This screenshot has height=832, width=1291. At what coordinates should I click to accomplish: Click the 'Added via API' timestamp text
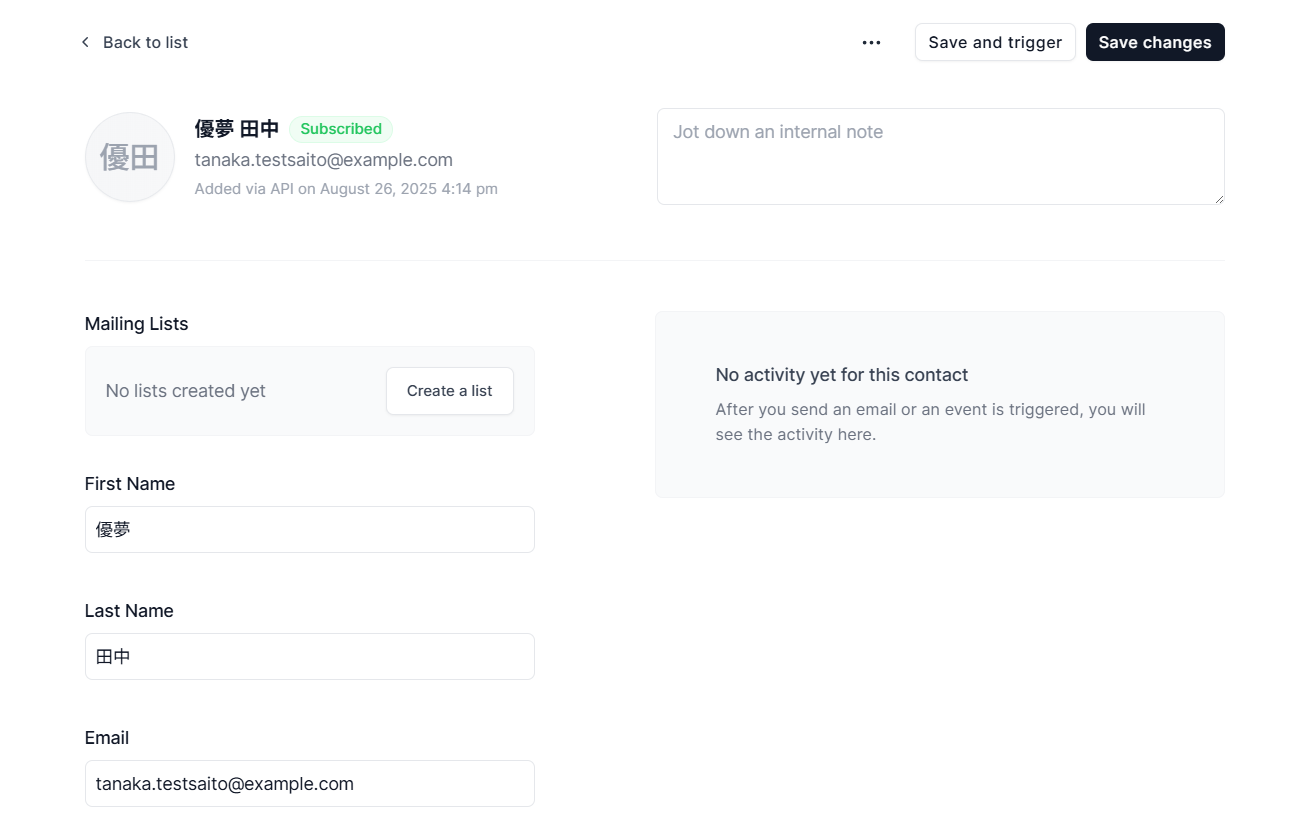(346, 188)
